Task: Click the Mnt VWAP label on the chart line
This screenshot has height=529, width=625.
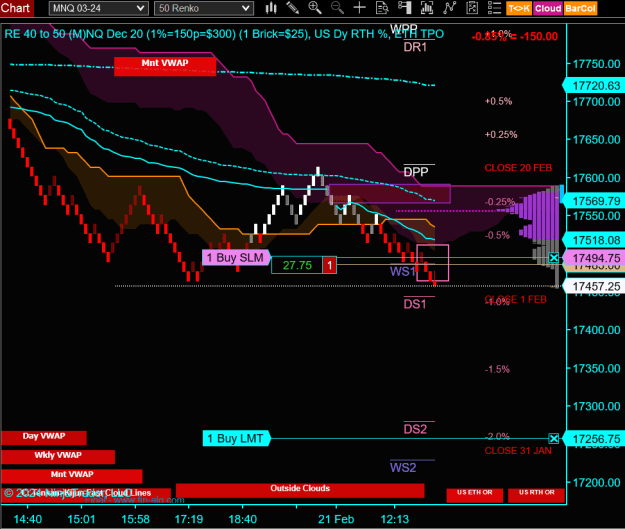Action: coord(165,66)
